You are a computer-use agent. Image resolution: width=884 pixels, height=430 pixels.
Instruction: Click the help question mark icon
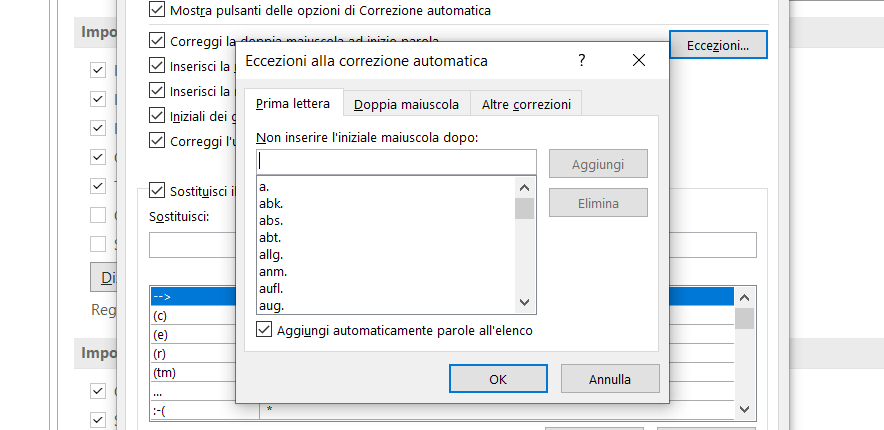[582, 61]
